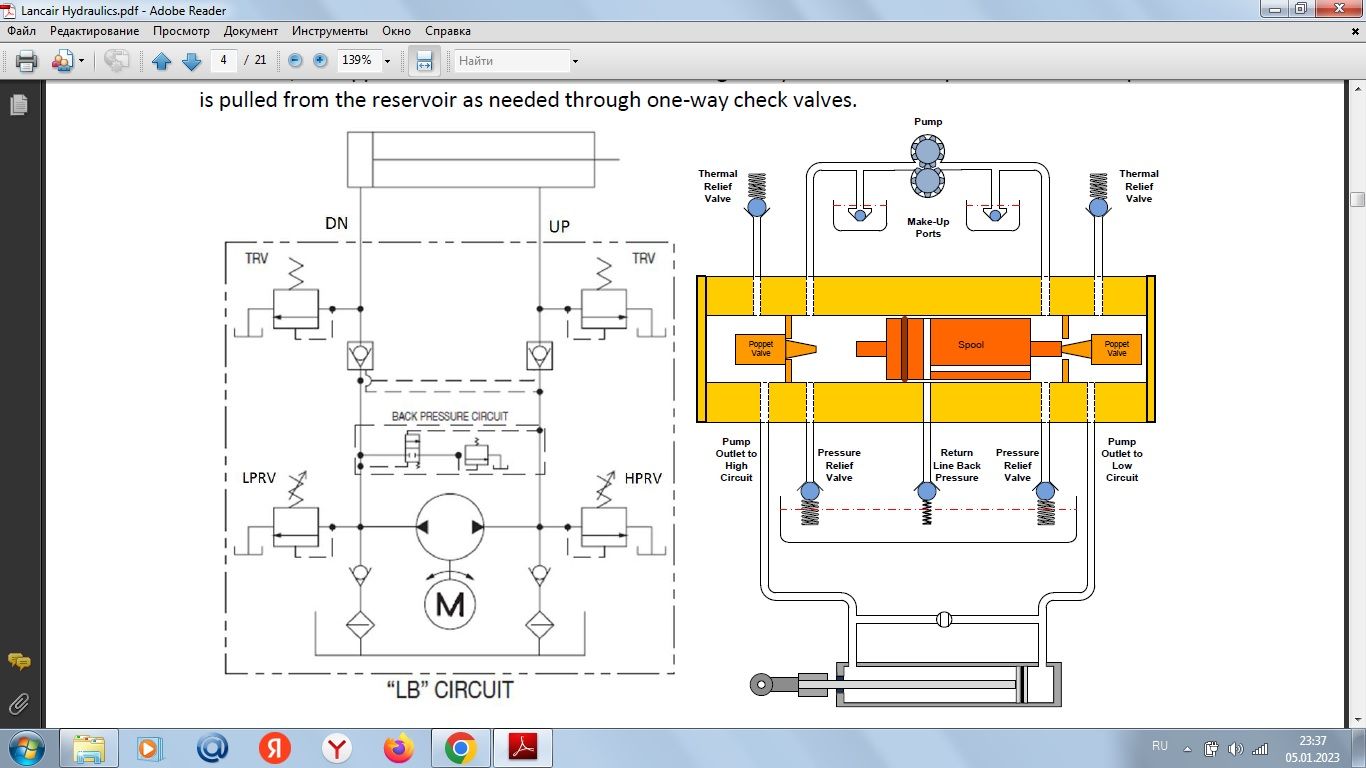The height and width of the screenshot is (768, 1366).
Task: Click inside the Найти search box
Action: (x=510, y=61)
